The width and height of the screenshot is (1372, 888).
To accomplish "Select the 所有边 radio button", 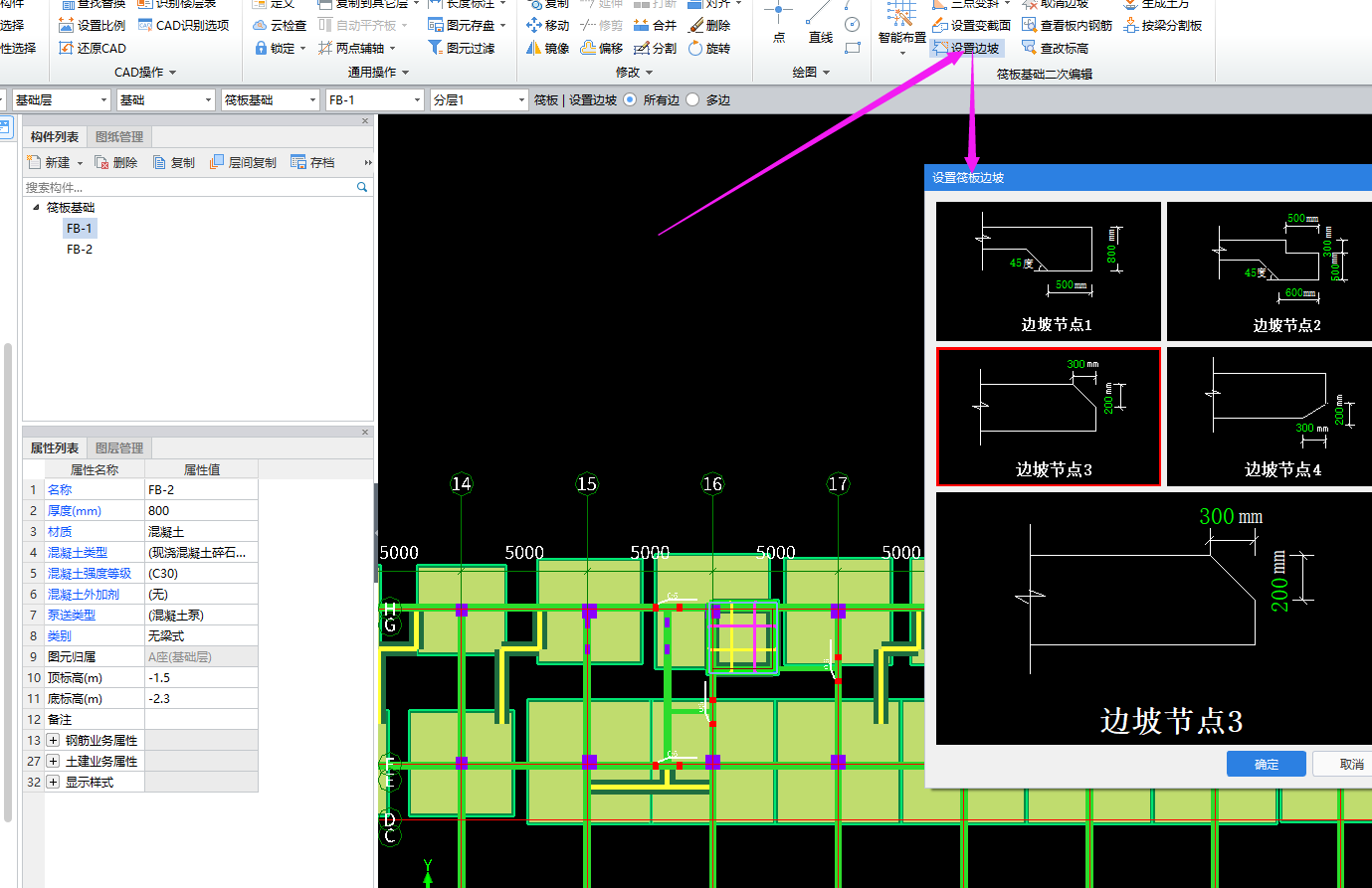I will click(630, 99).
